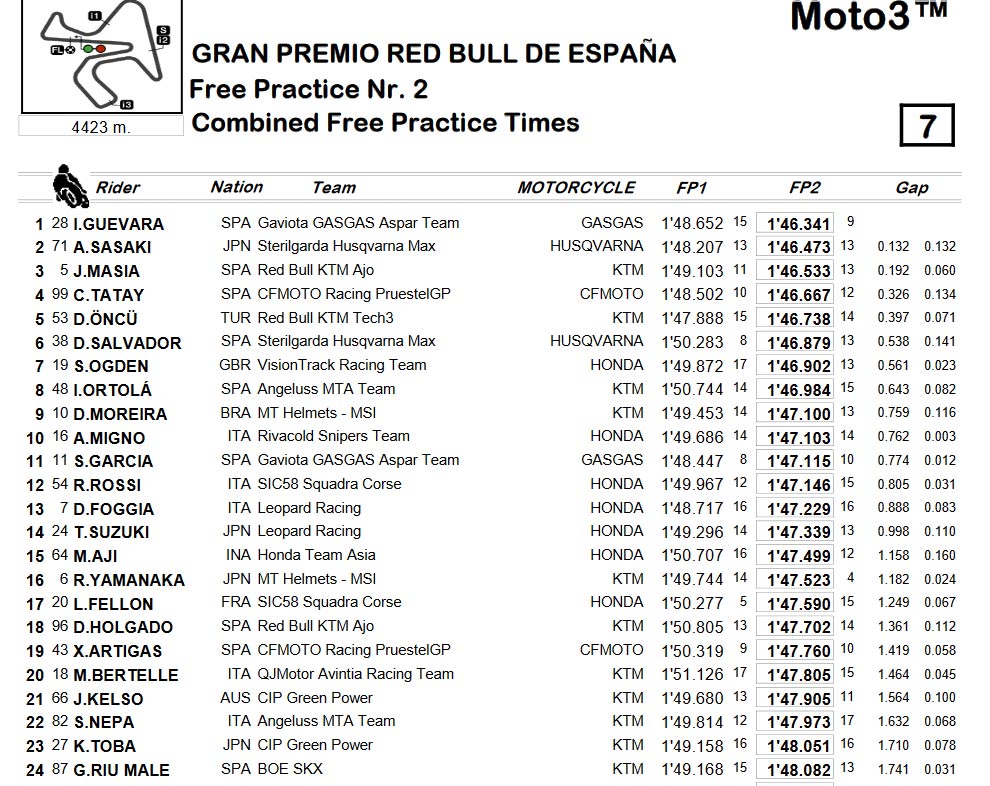The image size is (990, 786).
Task: Click the i3 sector marker on map
Action: [x=126, y=105]
